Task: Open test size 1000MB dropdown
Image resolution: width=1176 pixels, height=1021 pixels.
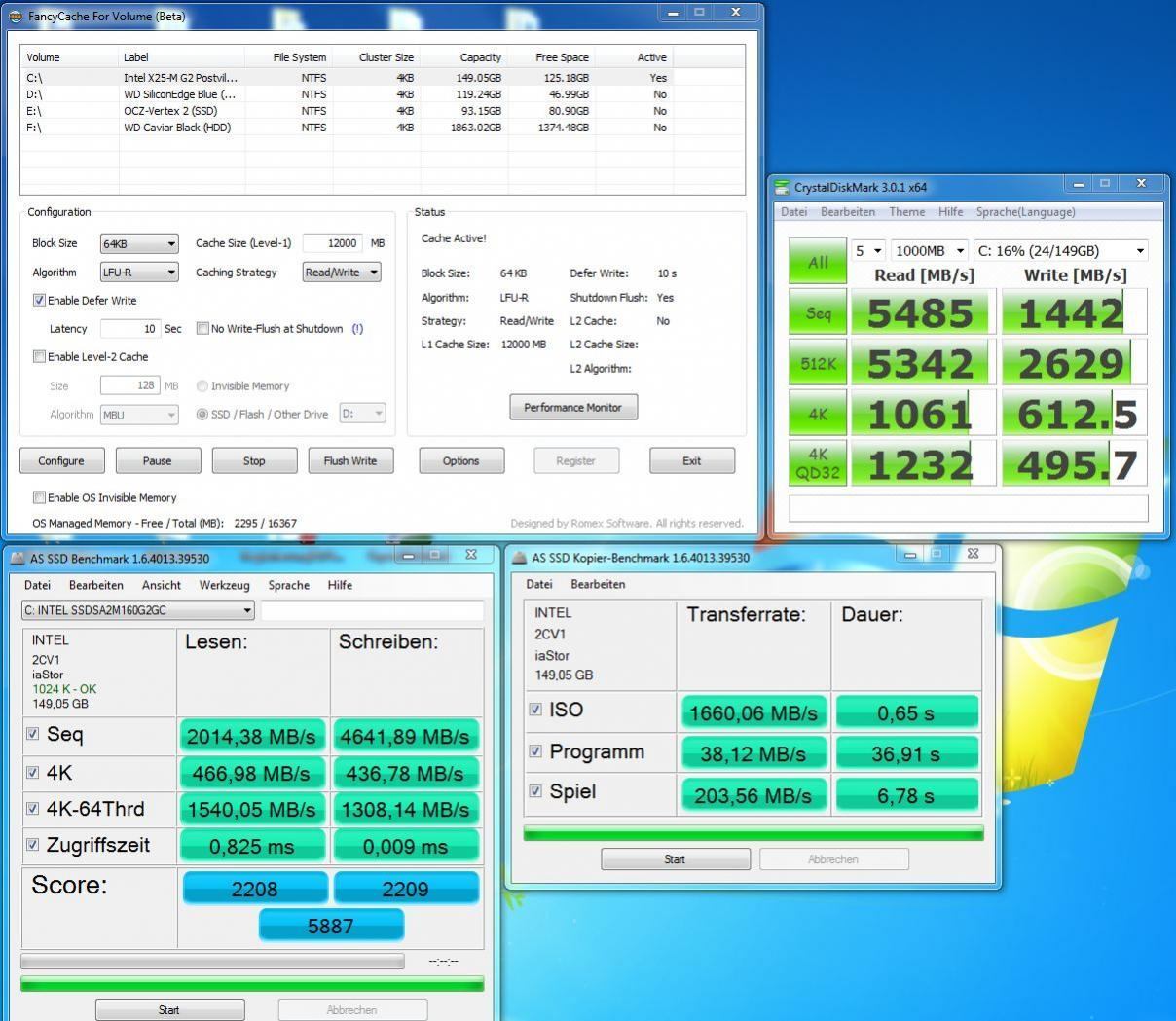Action: (930, 250)
